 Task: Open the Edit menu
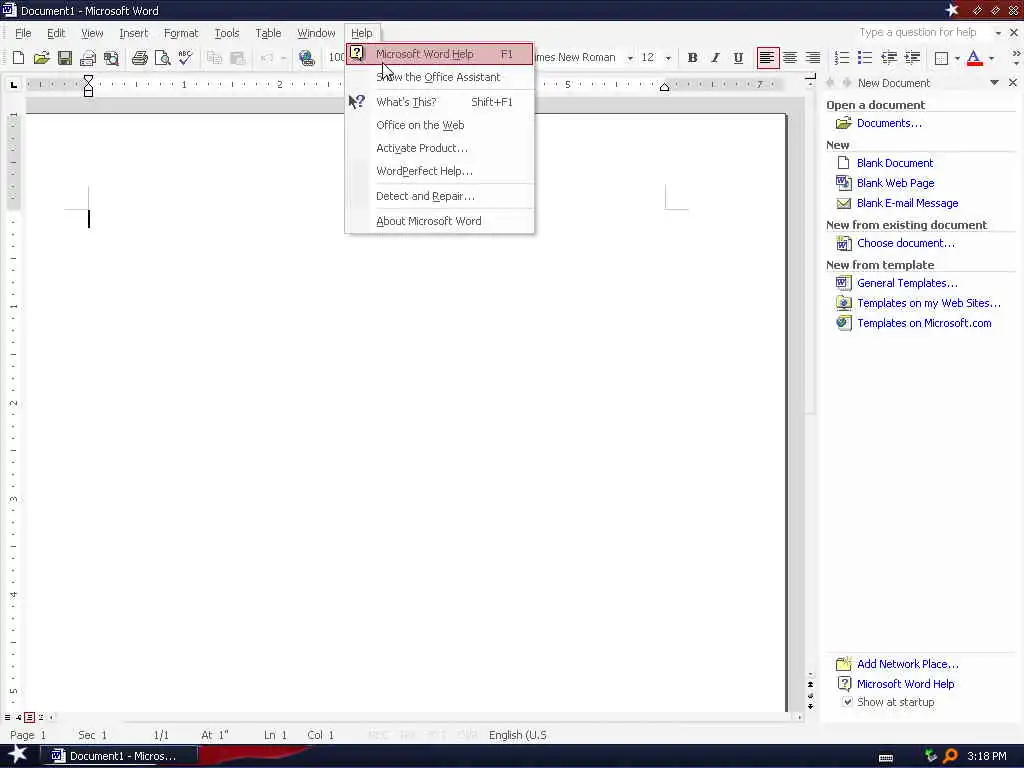(x=56, y=33)
